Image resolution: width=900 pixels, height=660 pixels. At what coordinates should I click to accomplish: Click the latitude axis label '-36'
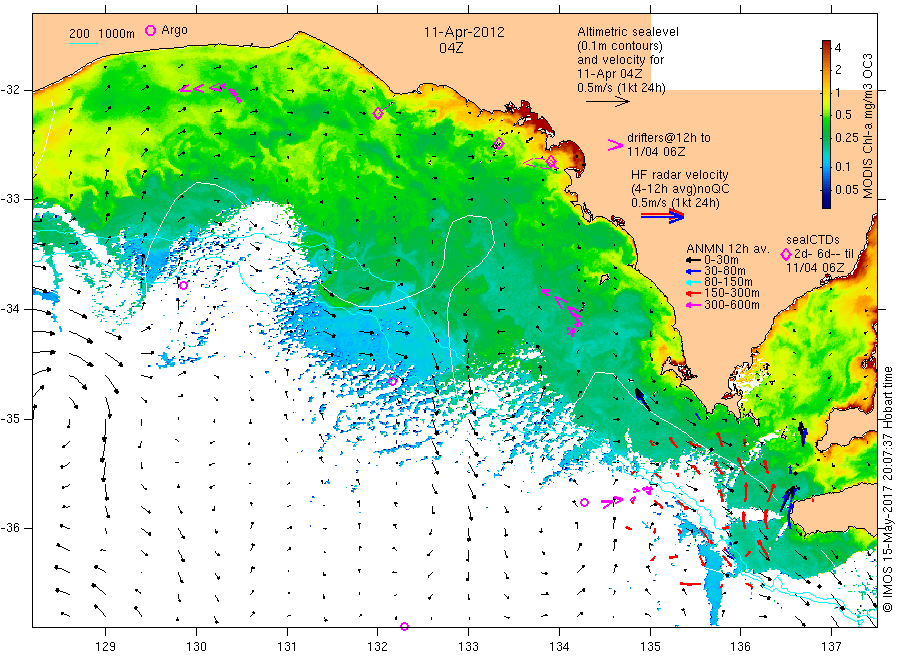(10, 528)
